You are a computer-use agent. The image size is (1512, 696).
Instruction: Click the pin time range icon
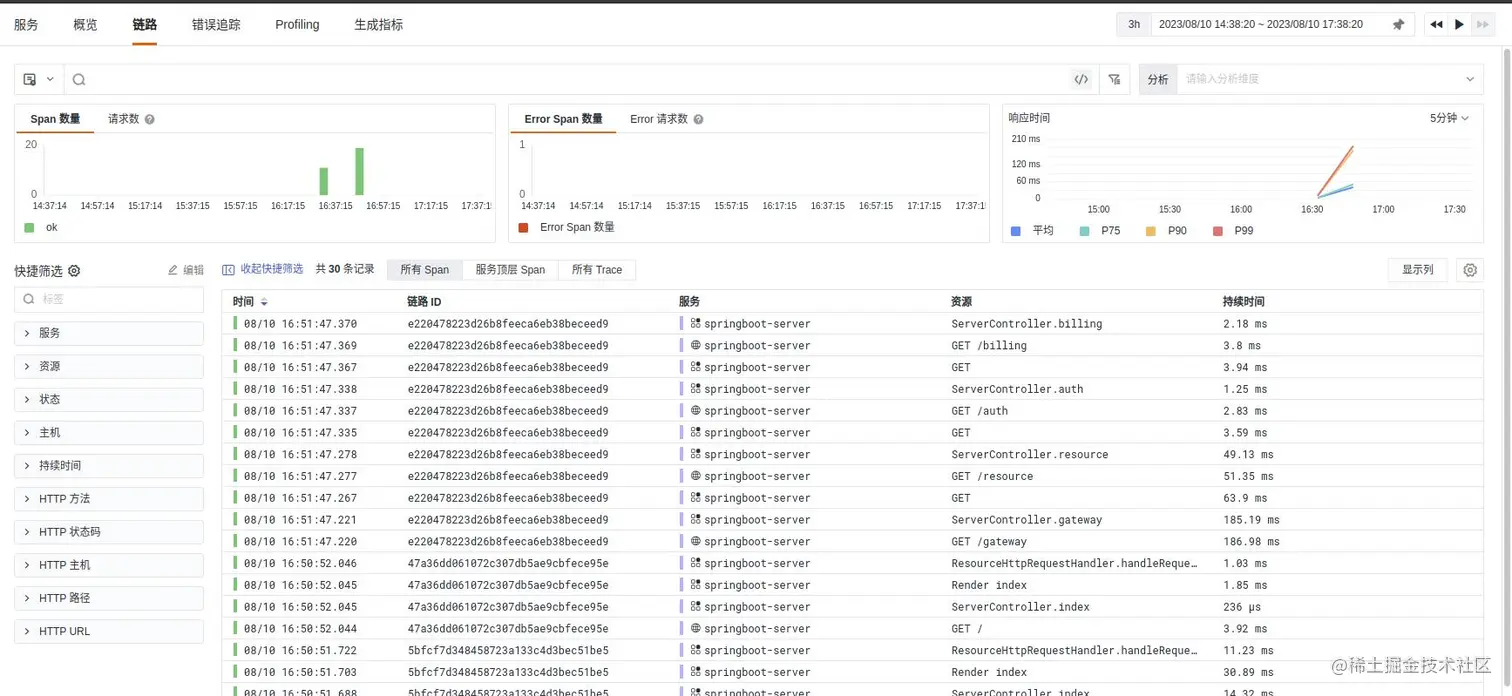(1398, 25)
